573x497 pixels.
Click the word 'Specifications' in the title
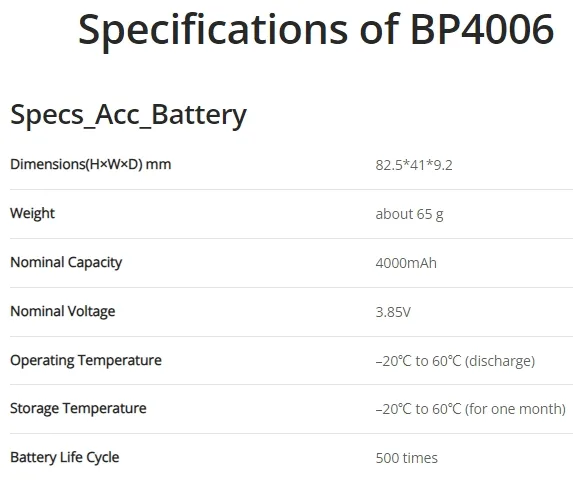click(x=213, y=30)
